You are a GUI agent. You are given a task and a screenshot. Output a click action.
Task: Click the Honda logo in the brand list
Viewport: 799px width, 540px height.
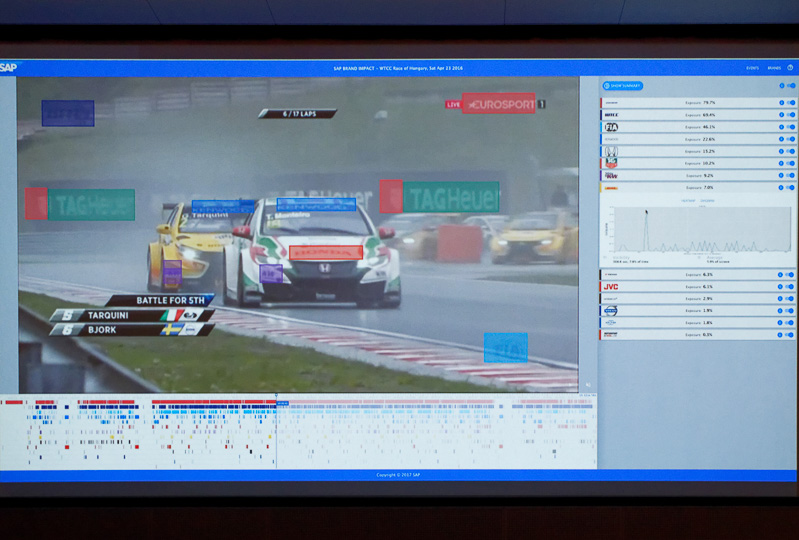[x=611, y=151]
